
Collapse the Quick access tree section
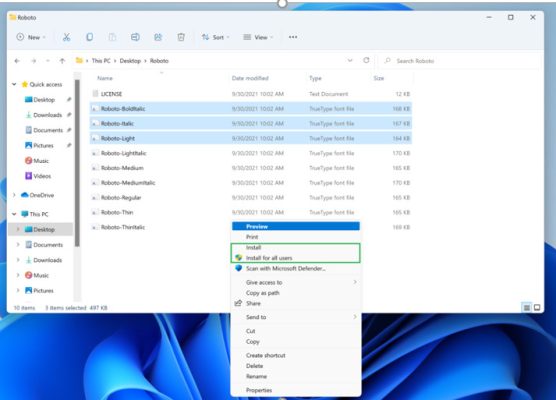click(14, 84)
